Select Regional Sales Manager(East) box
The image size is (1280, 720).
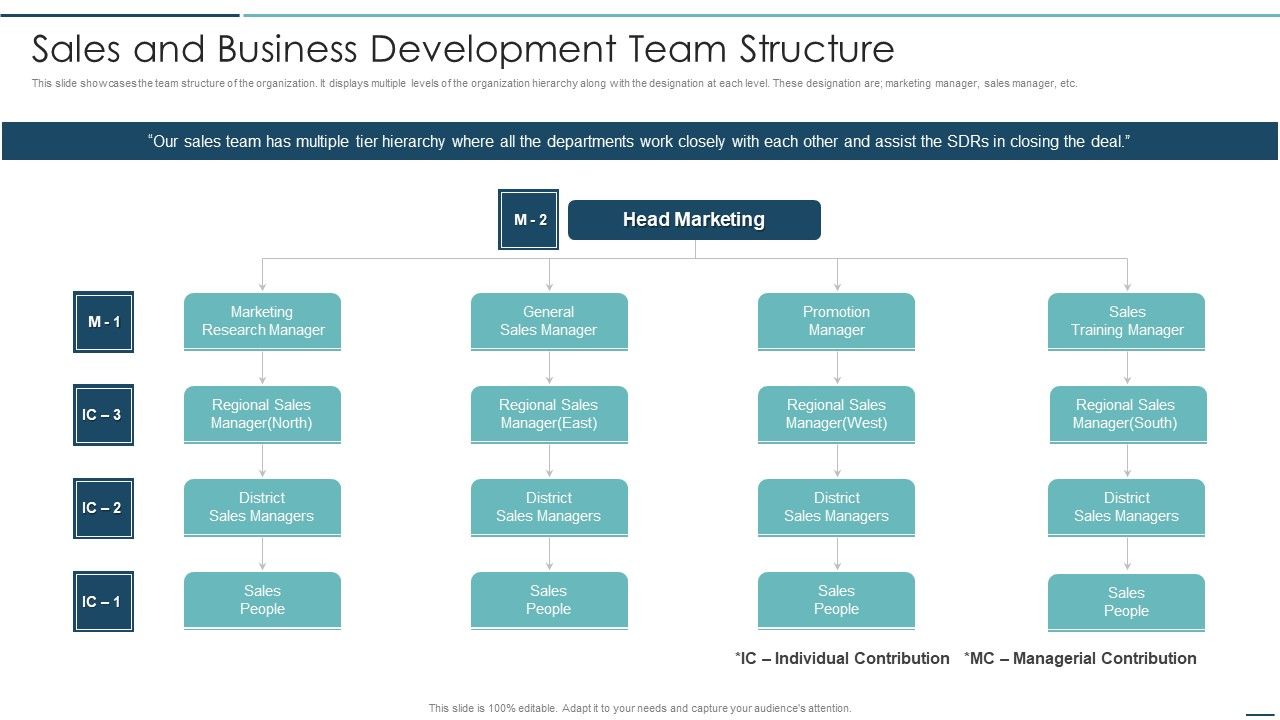tap(549, 415)
